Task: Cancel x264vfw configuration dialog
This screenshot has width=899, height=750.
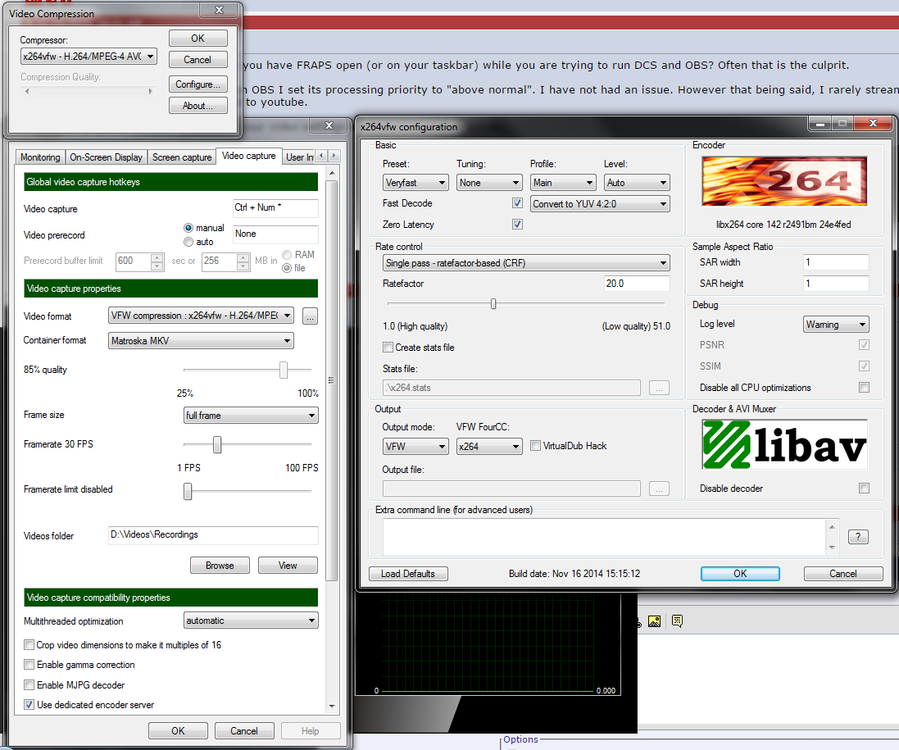Action: coord(843,573)
